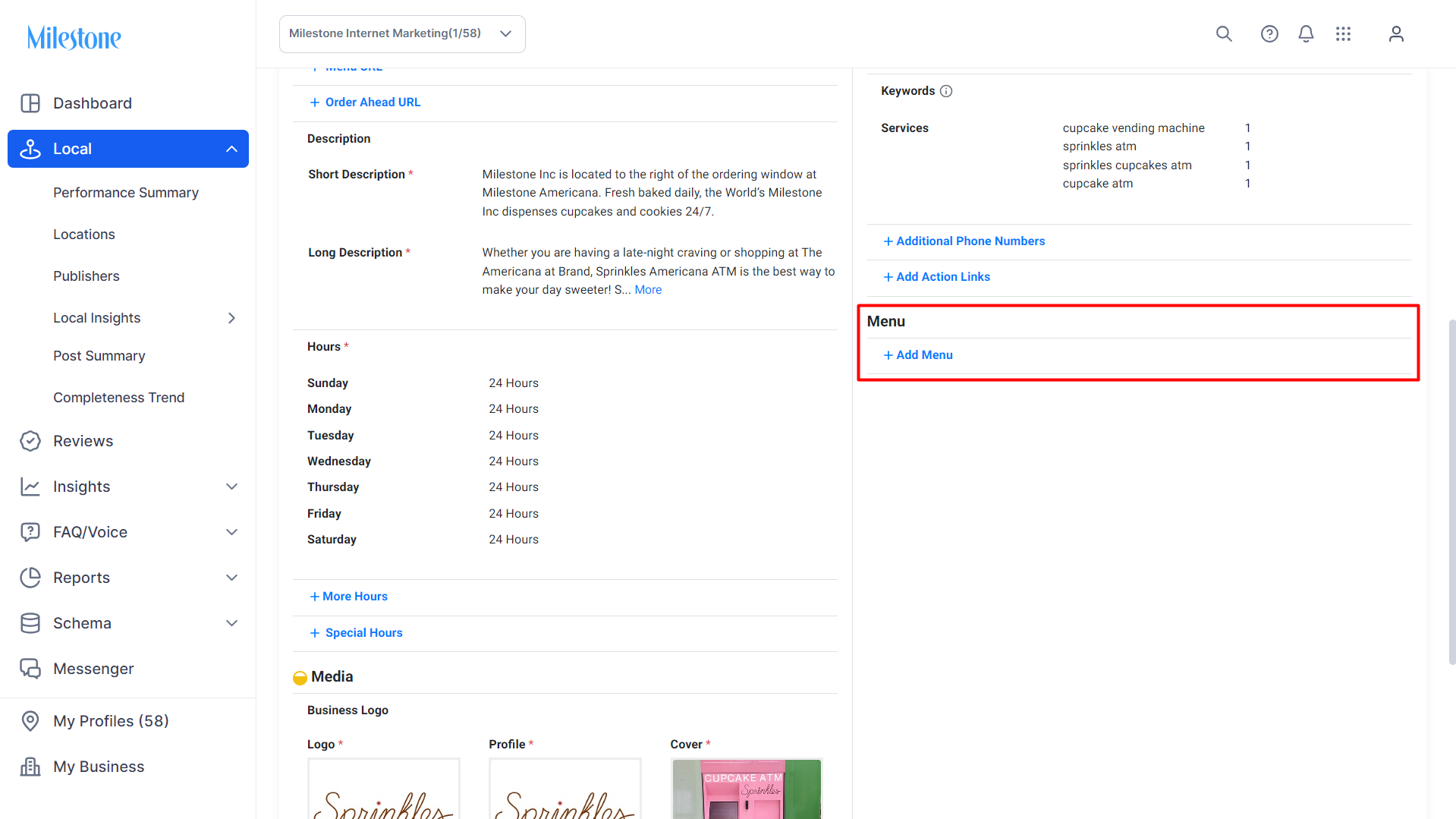Add Special Hours
This screenshot has width=1456, height=819.
(x=356, y=633)
